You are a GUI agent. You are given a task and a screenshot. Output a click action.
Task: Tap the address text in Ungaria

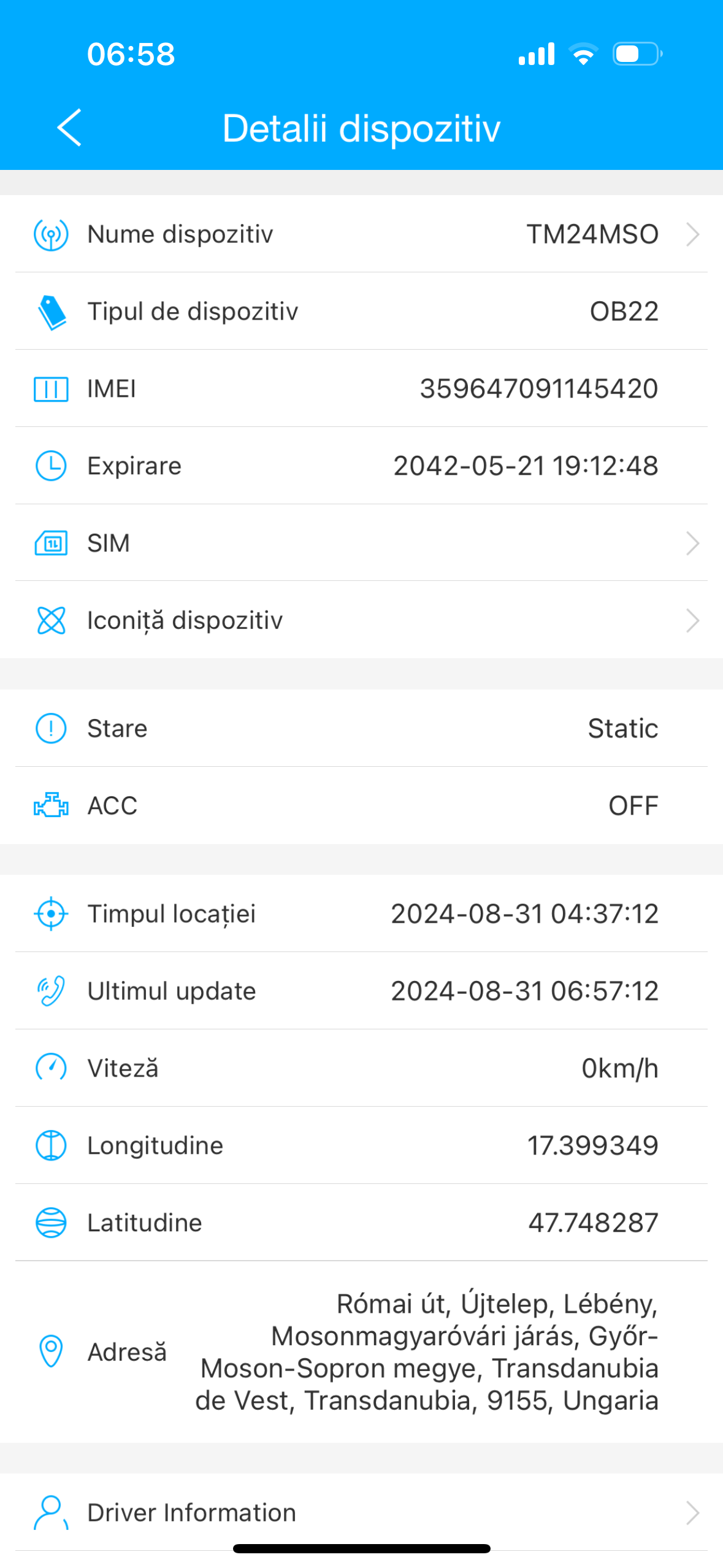coord(427,1352)
